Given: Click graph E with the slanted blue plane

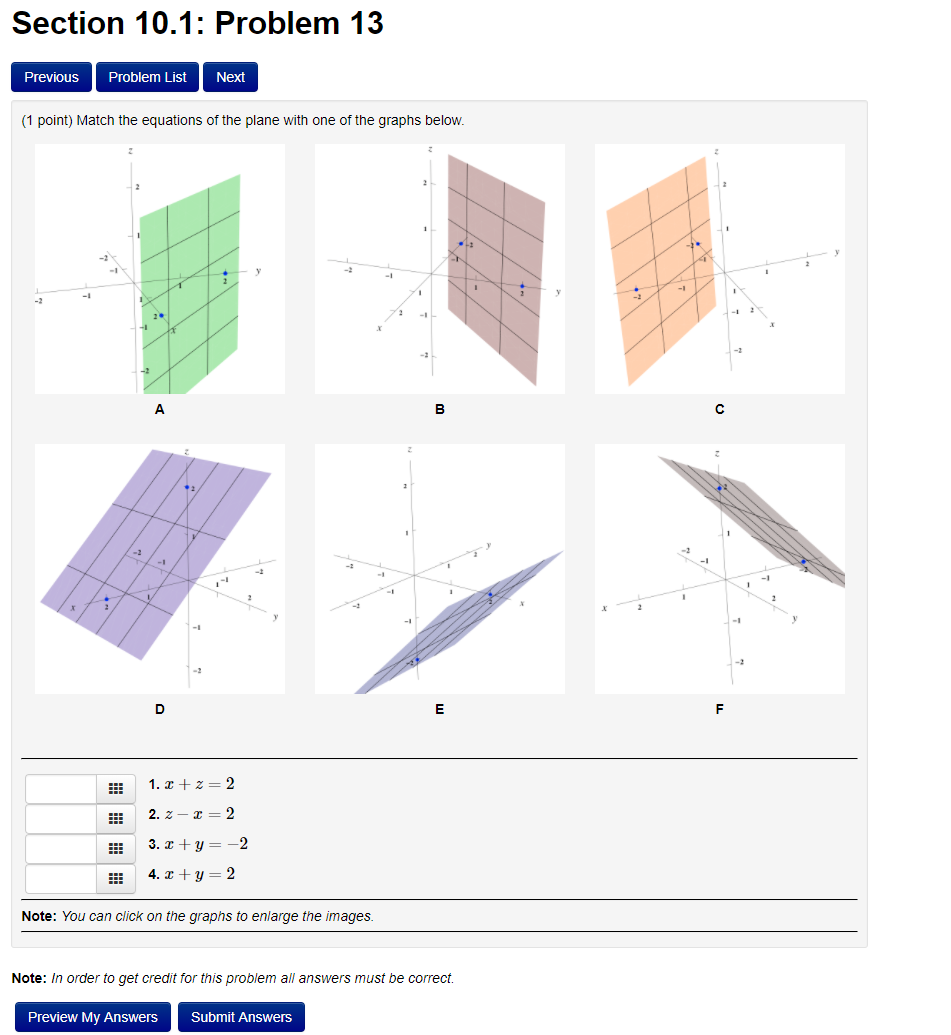Looking at the screenshot, I should 439,568.
